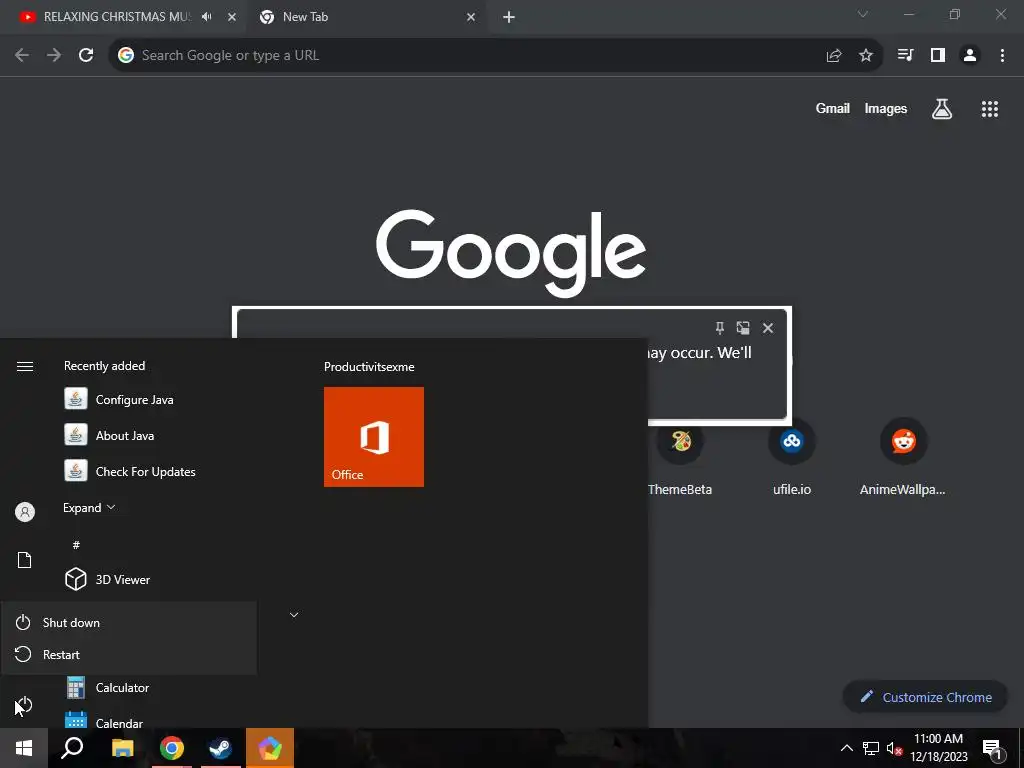The width and height of the screenshot is (1024, 768).
Task: Open Google apps grid
Action: click(990, 108)
